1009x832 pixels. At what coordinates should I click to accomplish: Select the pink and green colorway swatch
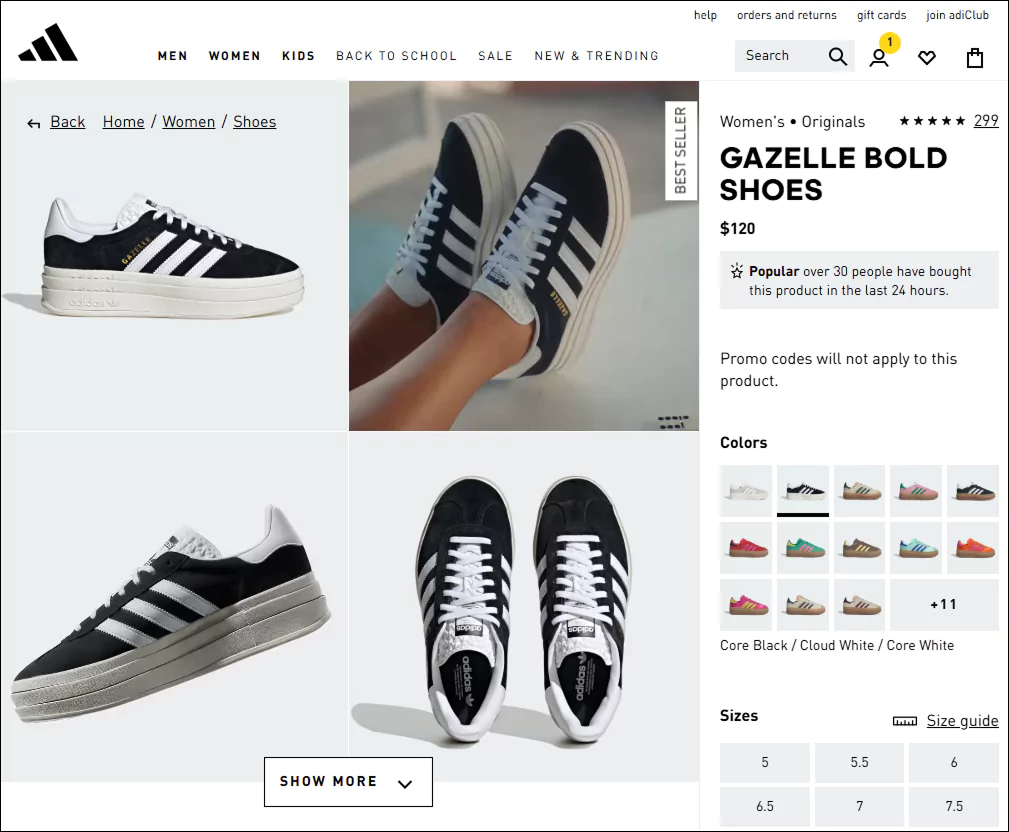[x=916, y=491]
